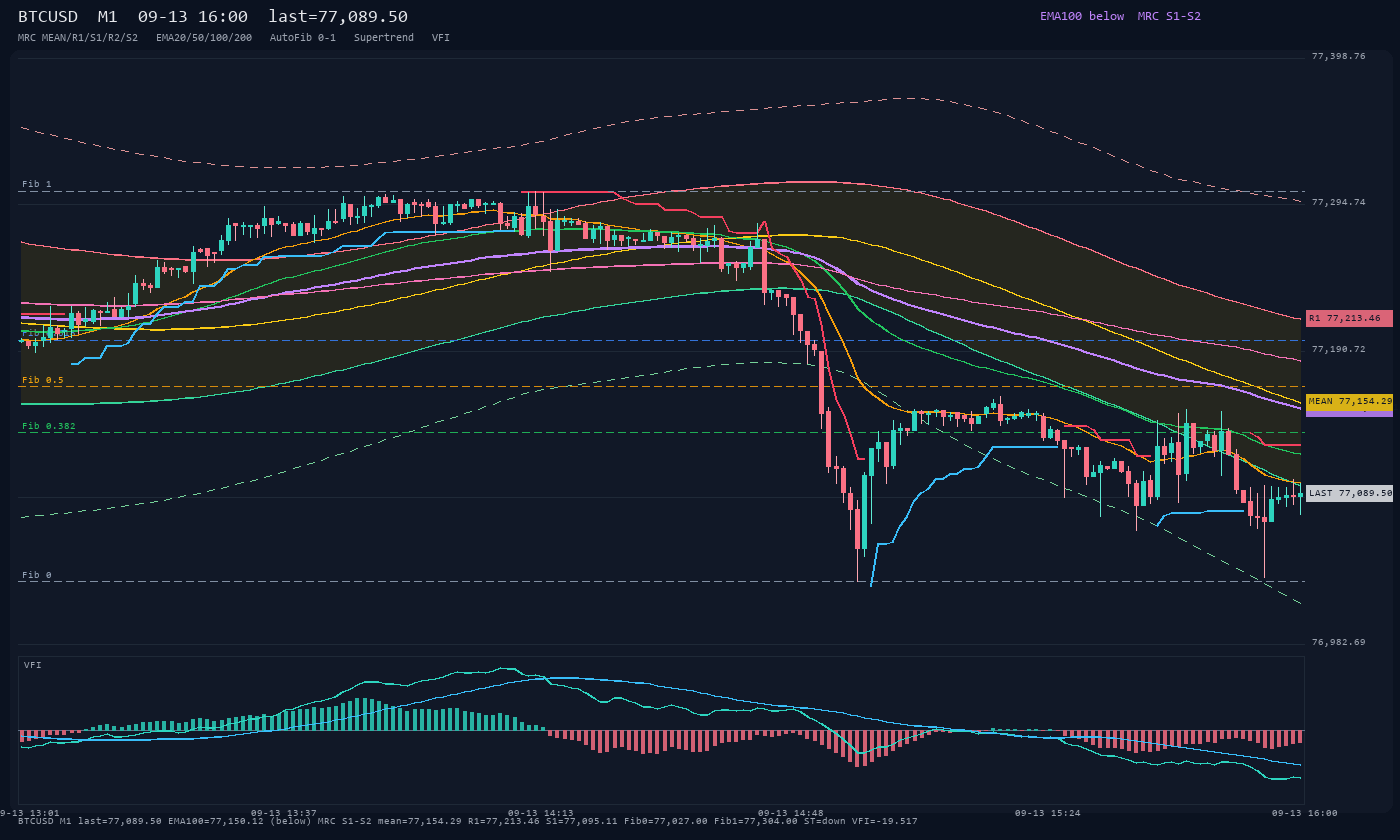Click the 09-13 14:48 time axis label
Image resolution: width=1400 pixels, height=840 pixels.
791,813
